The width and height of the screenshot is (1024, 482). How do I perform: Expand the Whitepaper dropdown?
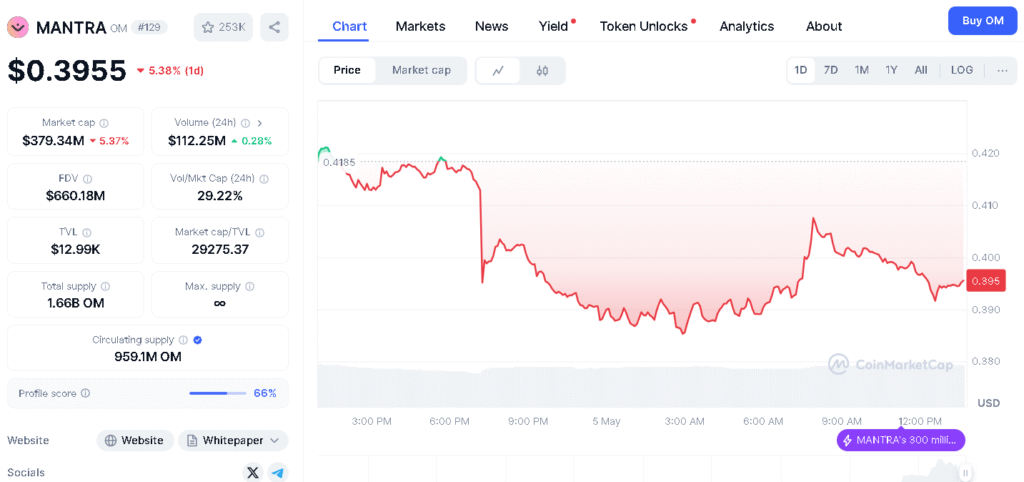coord(275,440)
